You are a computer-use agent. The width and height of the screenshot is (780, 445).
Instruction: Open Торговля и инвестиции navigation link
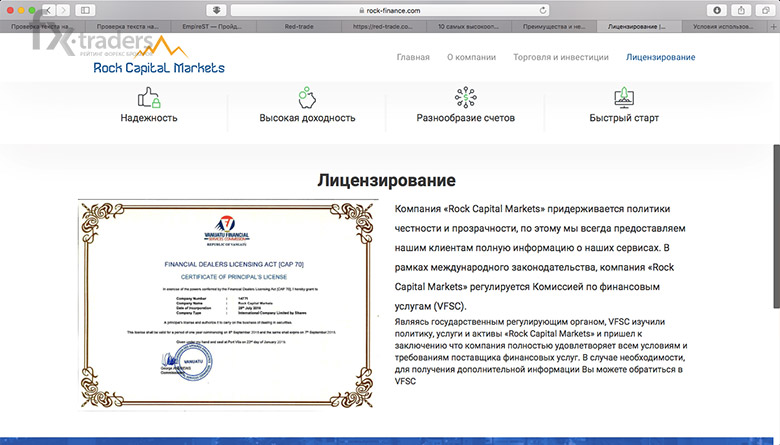[561, 57]
